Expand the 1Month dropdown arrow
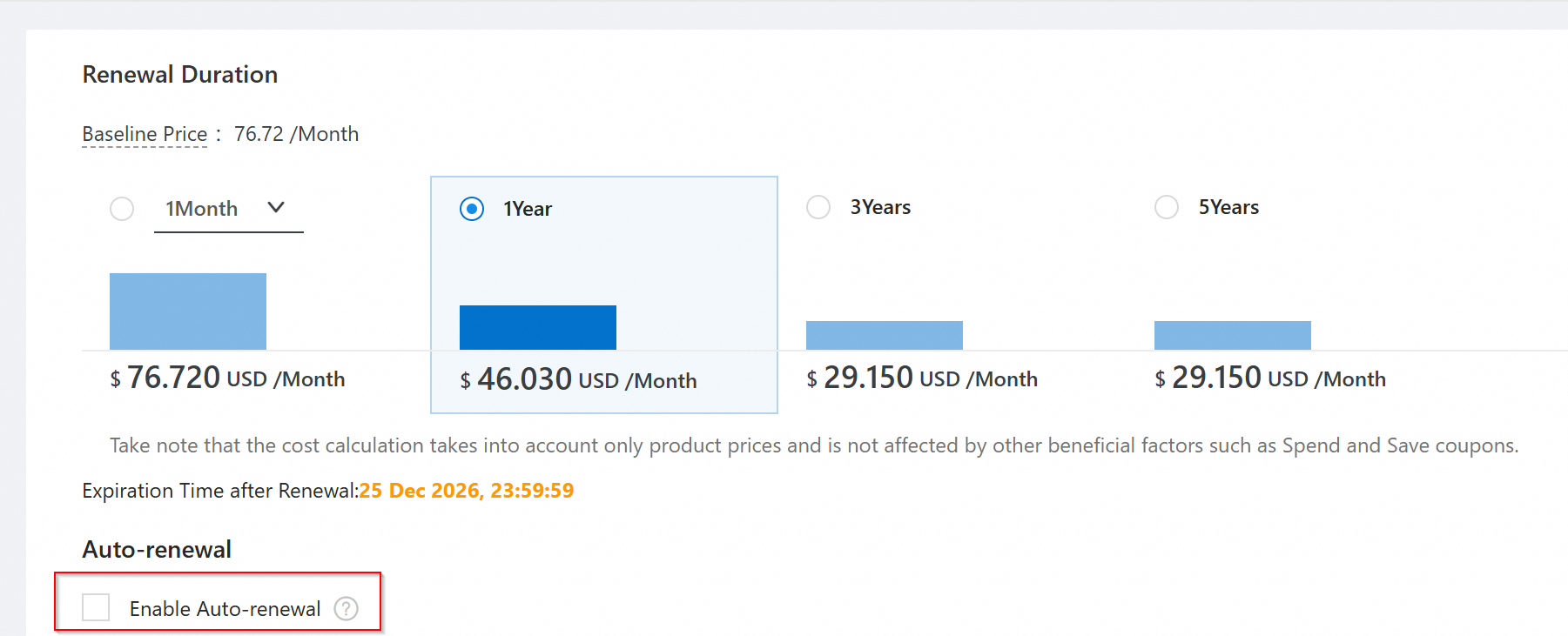 pyautogui.click(x=276, y=207)
